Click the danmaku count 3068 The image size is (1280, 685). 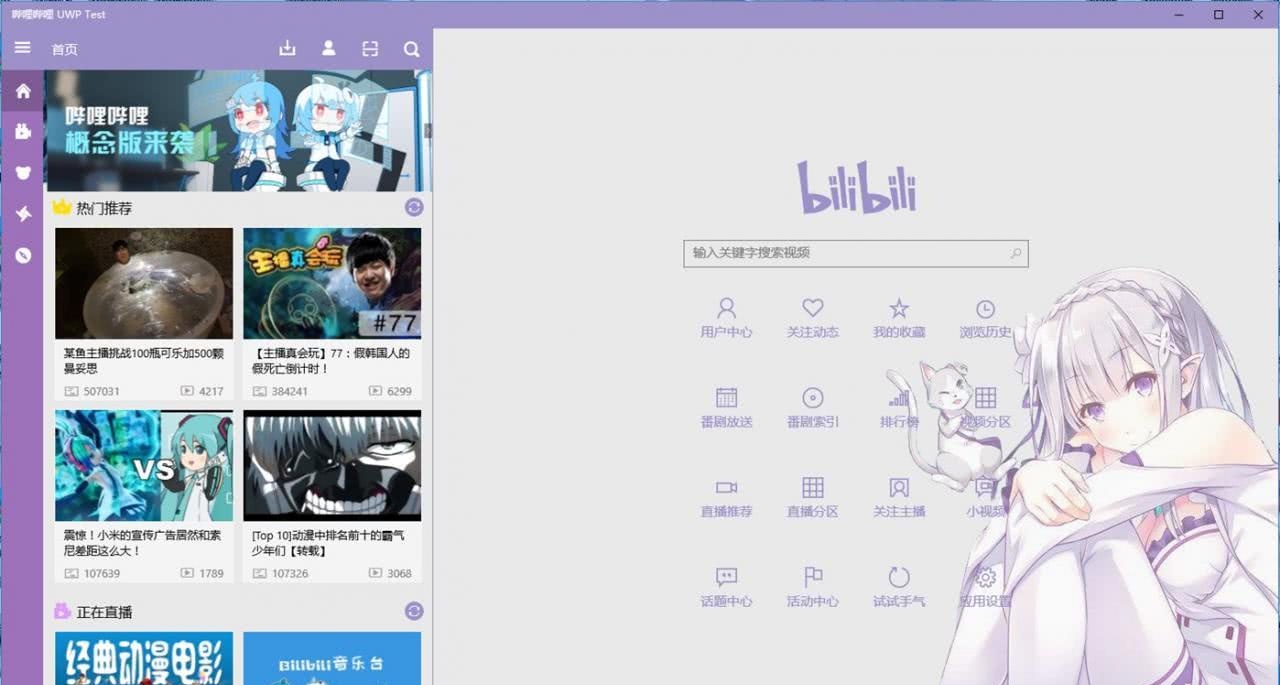[399, 573]
